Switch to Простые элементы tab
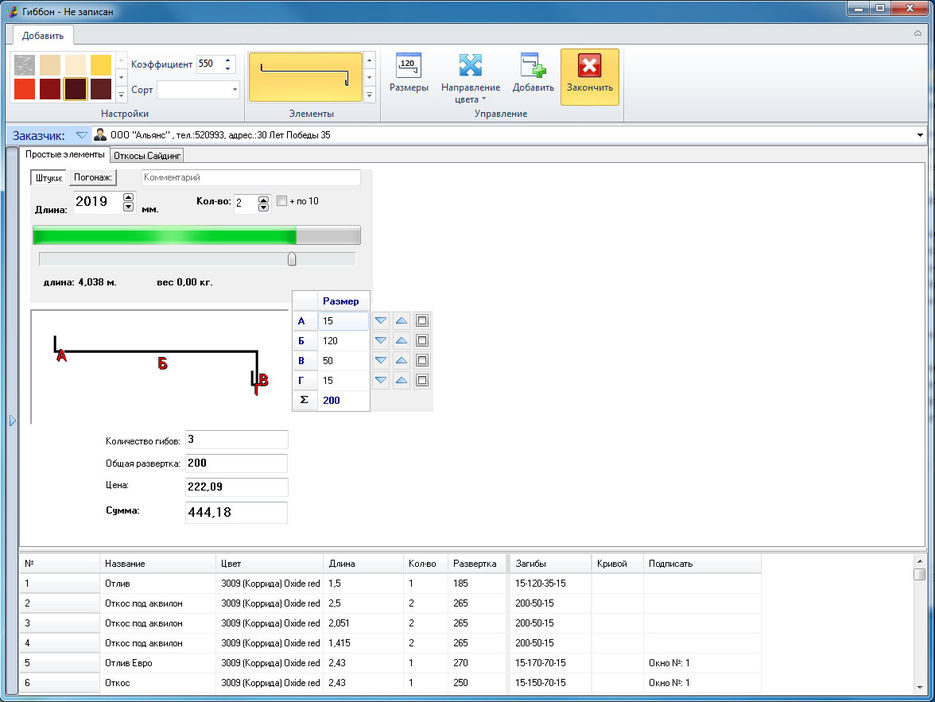 tap(64, 154)
